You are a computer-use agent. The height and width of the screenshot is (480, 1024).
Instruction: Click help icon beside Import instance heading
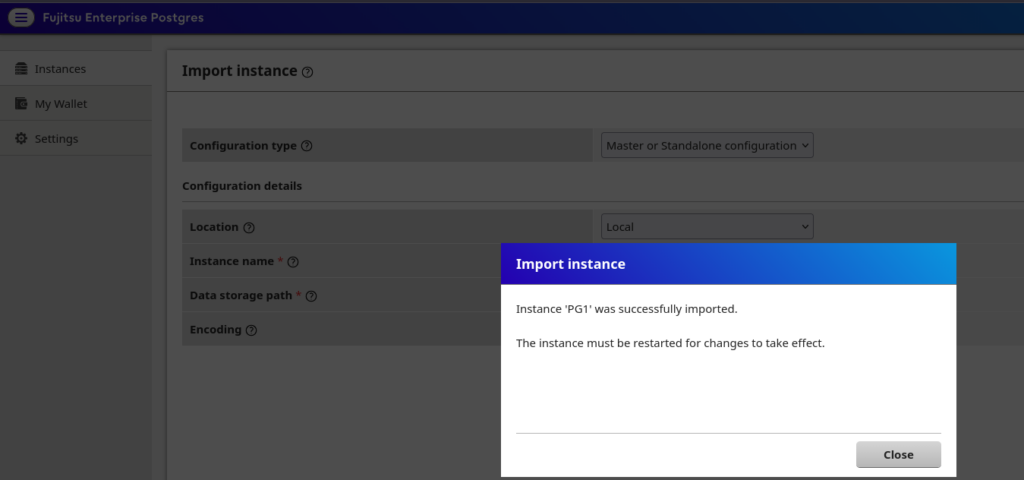point(307,72)
